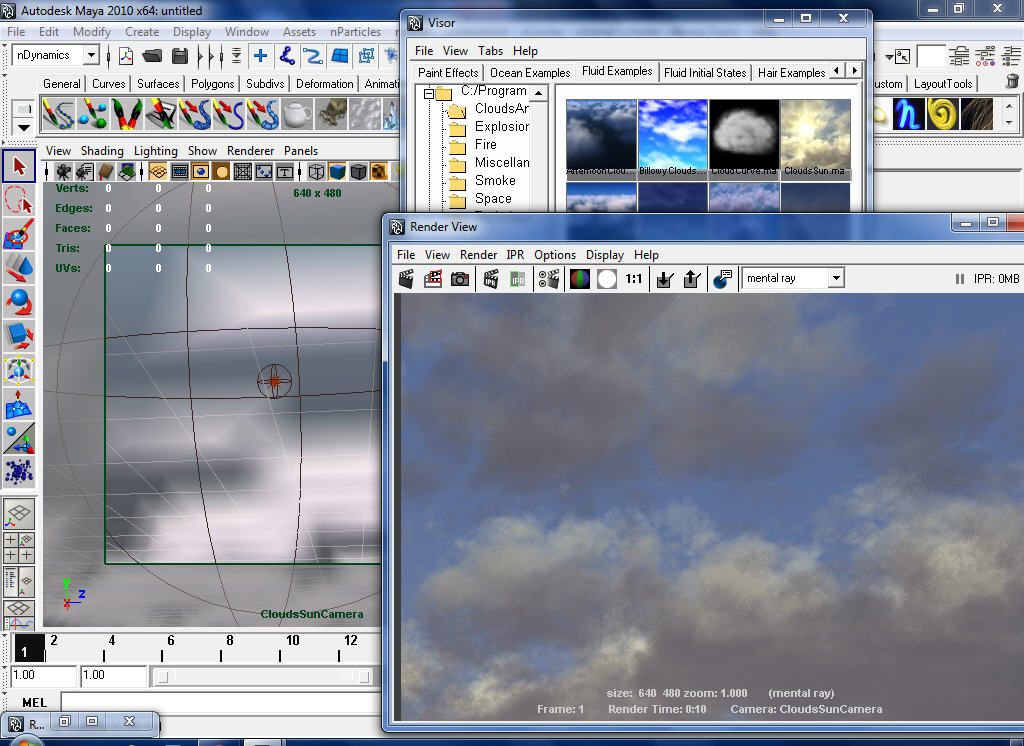This screenshot has height=746, width=1024.
Task: Switch to the Ocean Examples tab in Visor
Action: pyautogui.click(x=530, y=73)
